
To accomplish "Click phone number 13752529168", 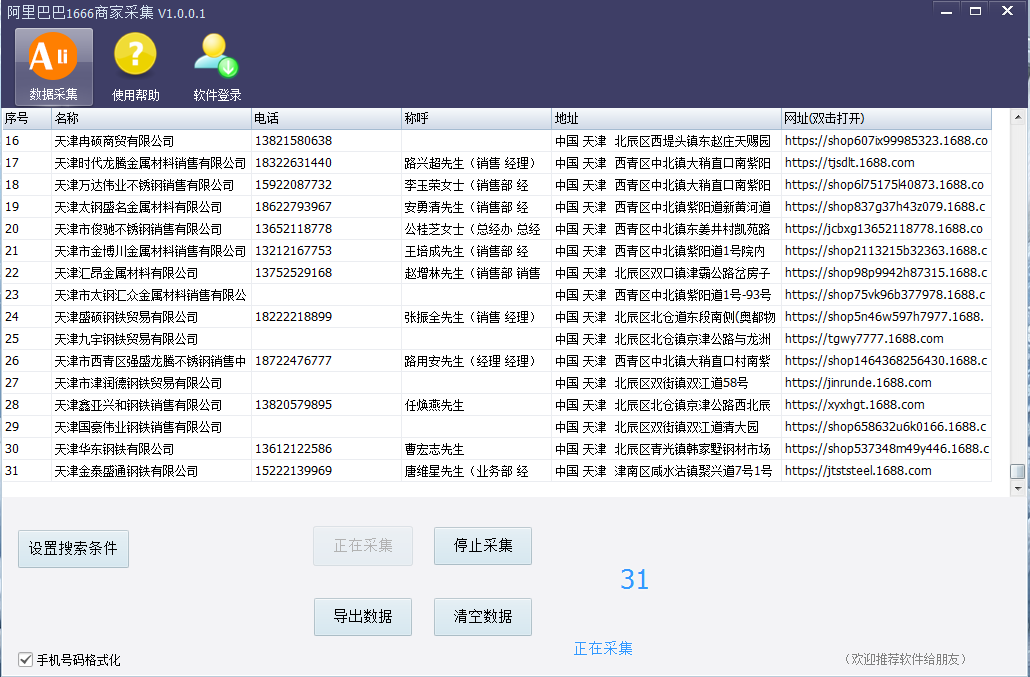I will [294, 273].
